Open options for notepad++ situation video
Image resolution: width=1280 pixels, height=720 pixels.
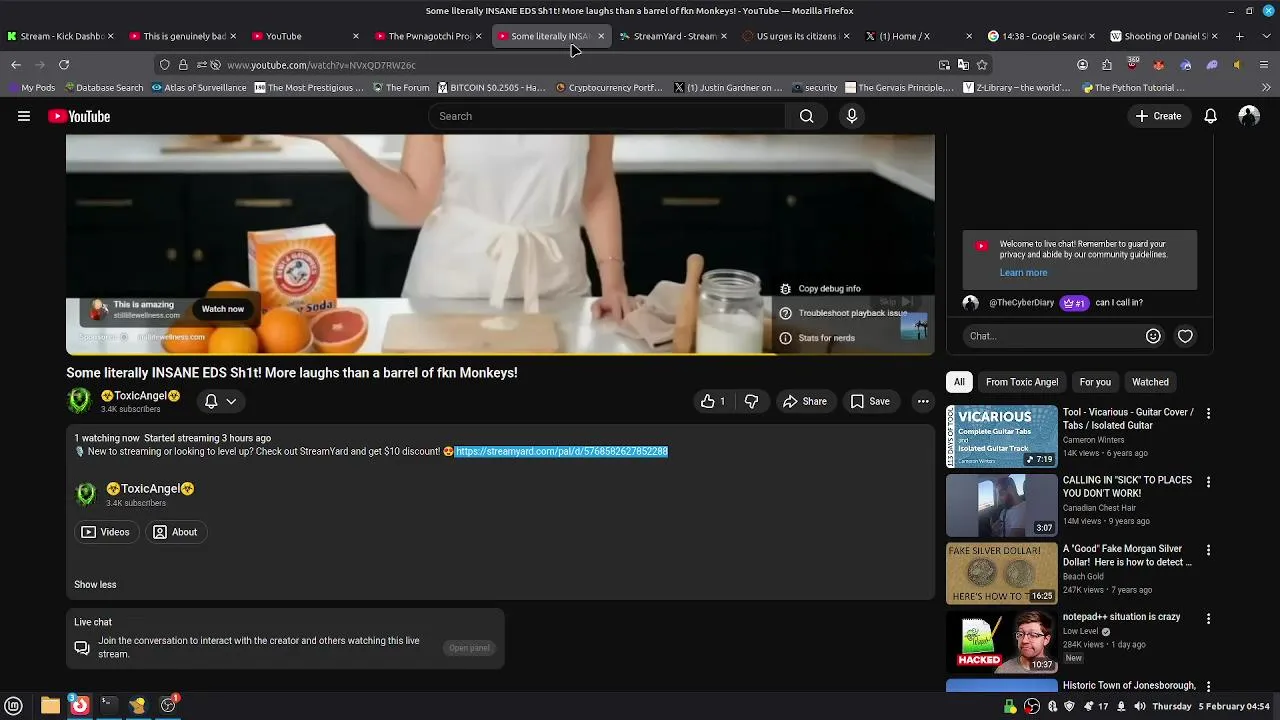1208,618
